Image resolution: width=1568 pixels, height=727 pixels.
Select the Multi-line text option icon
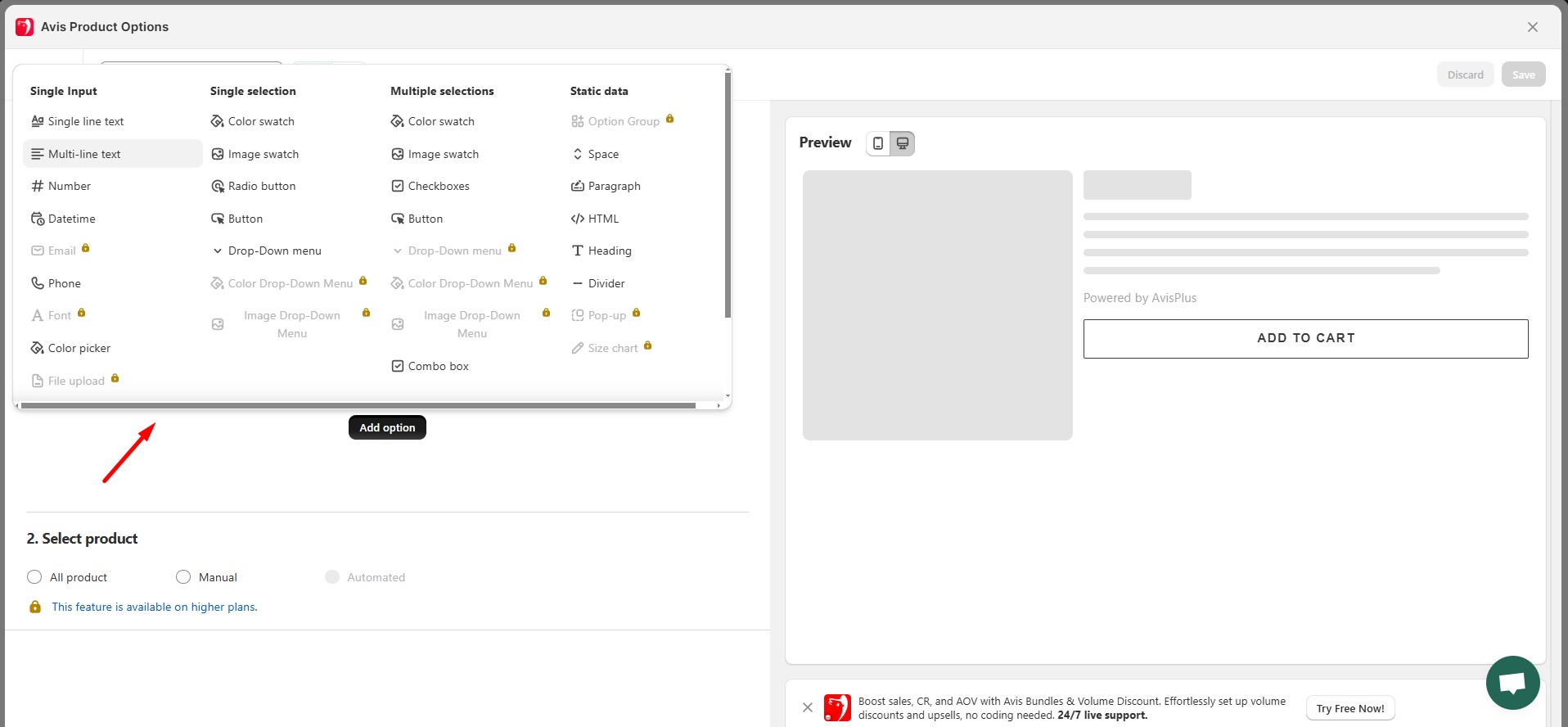click(x=38, y=154)
